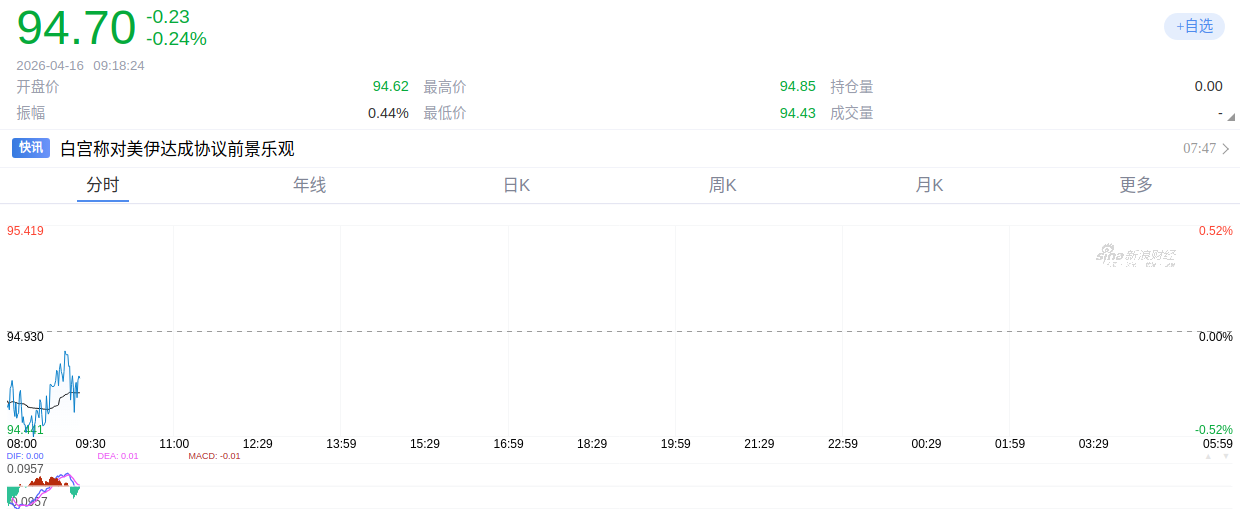Screen dimensions: 1241x520
Task: Click the 09:30 time axis marker
Action: (x=91, y=443)
